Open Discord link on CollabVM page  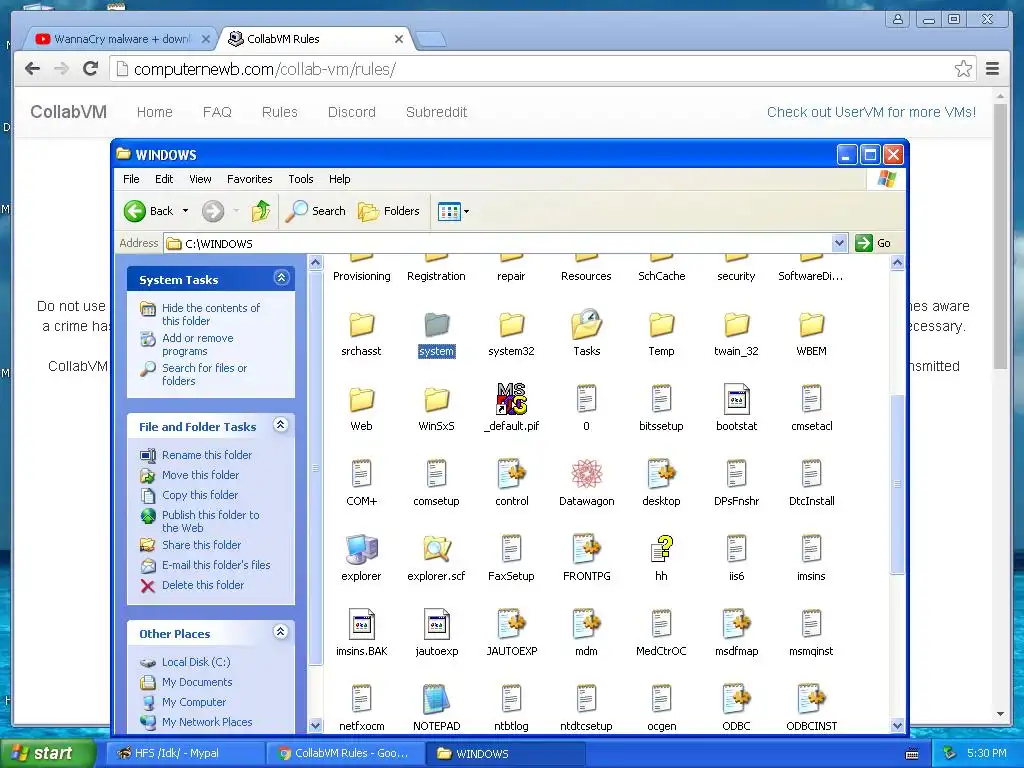(351, 112)
